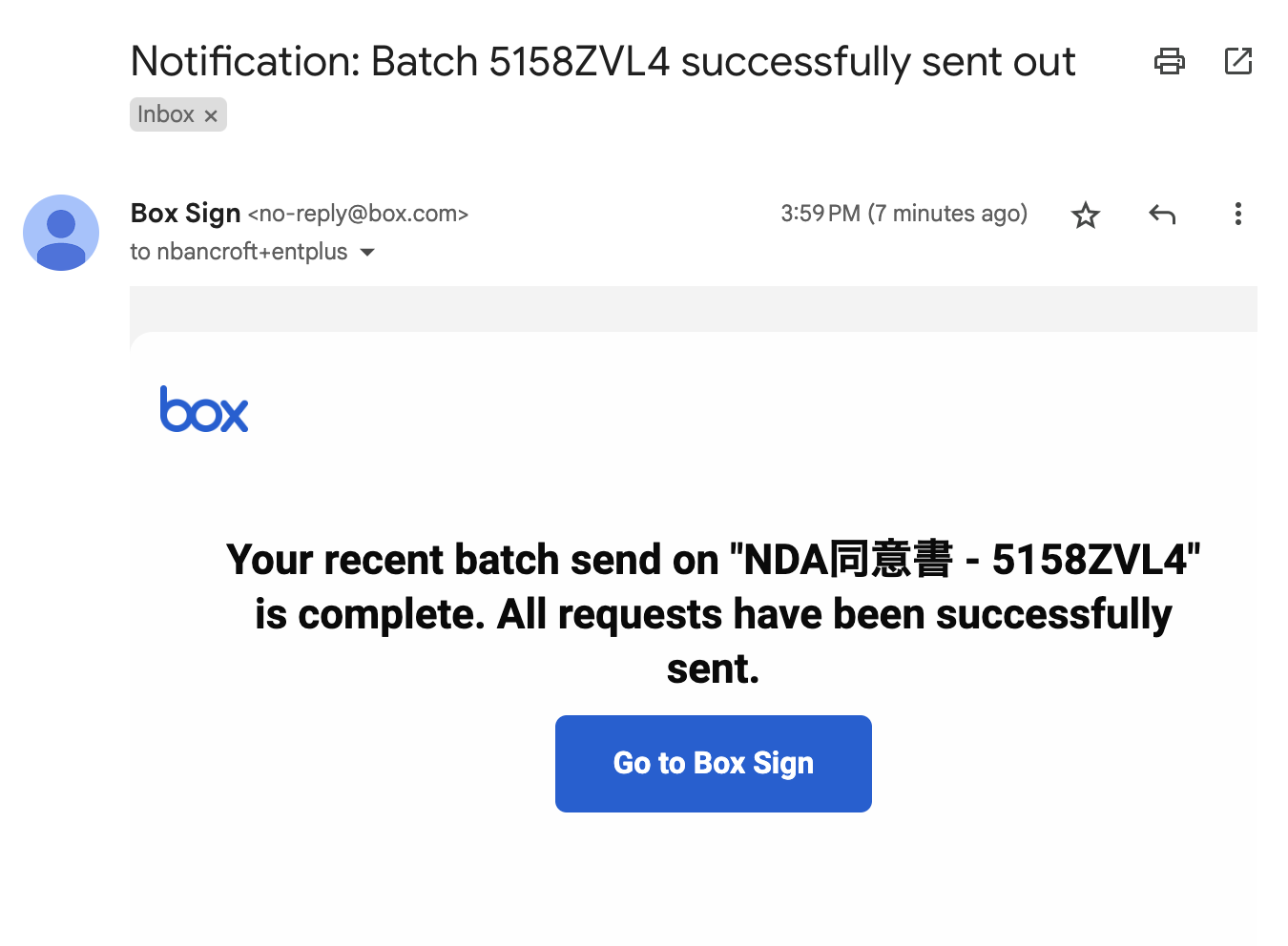Viewport: 1288px width, 946px height.
Task: Click the no-reply@box.com sender address
Action: tap(358, 214)
